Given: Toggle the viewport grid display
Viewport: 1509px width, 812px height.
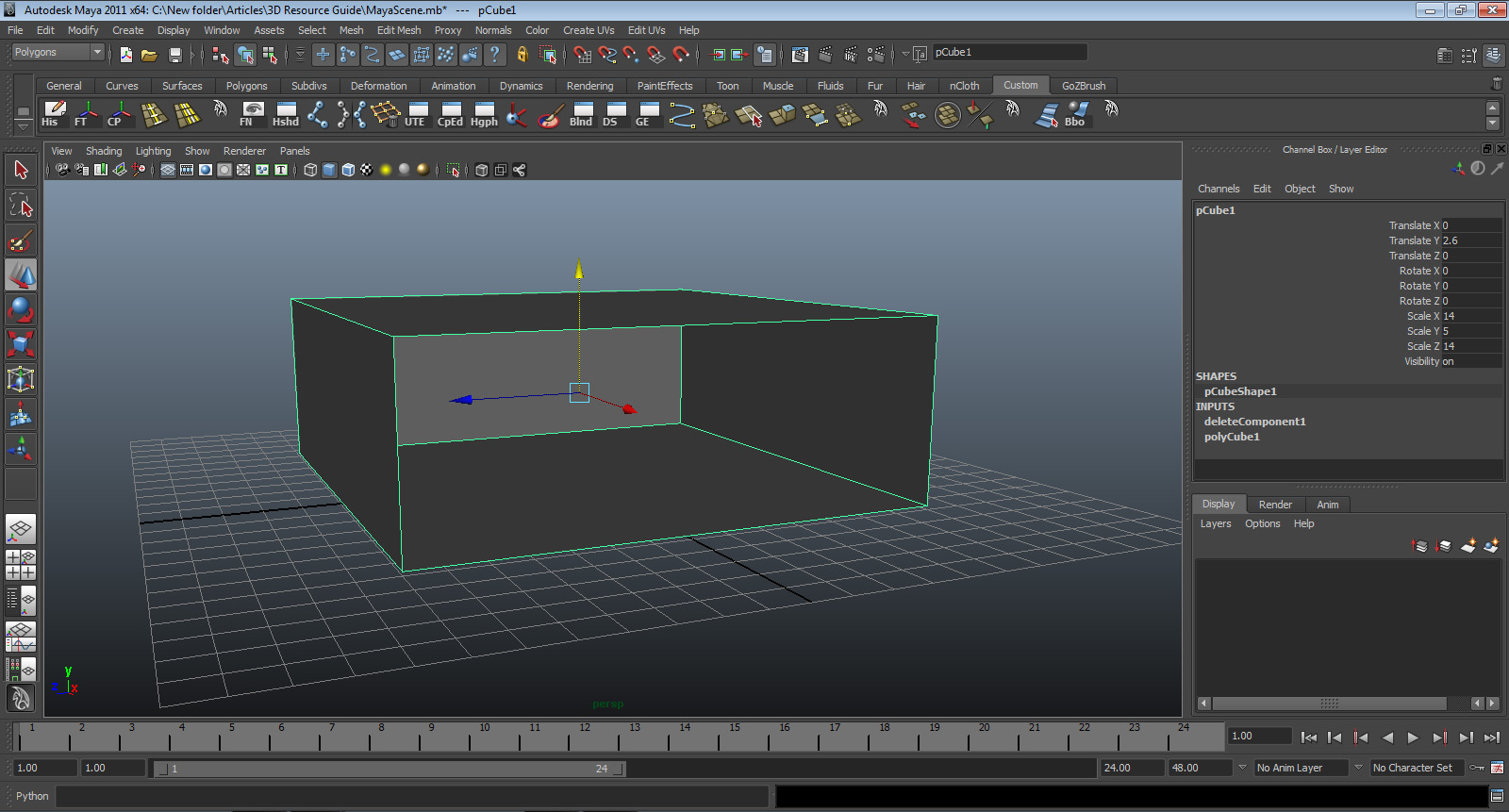Looking at the screenshot, I should click(167, 170).
